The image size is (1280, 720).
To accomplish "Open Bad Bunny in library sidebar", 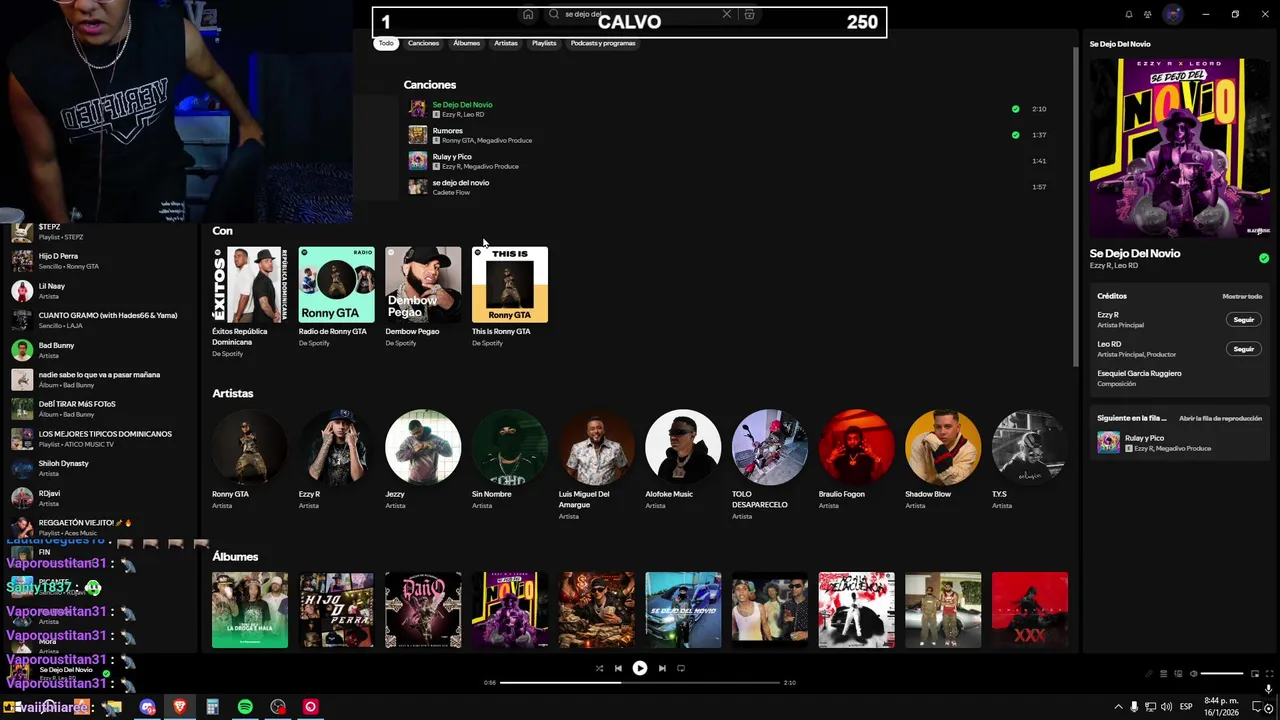I will (100, 350).
